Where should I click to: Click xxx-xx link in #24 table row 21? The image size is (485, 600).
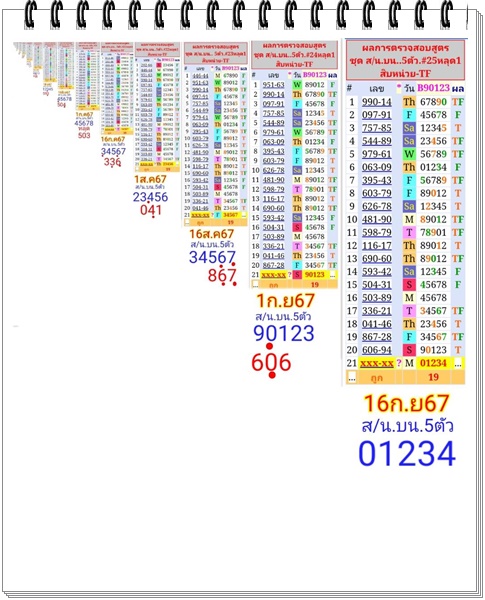(273, 275)
